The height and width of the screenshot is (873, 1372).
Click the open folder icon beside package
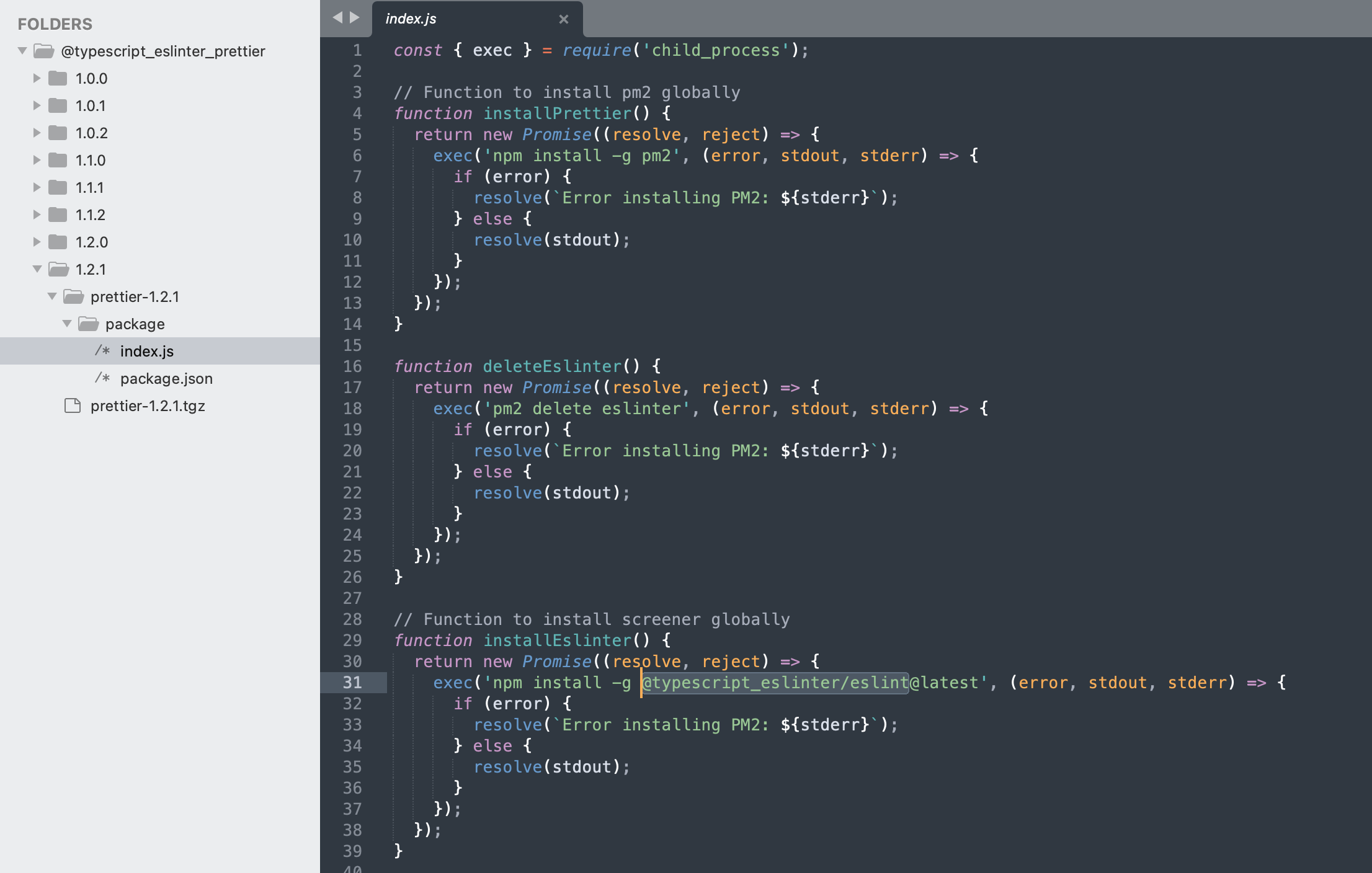point(89,324)
